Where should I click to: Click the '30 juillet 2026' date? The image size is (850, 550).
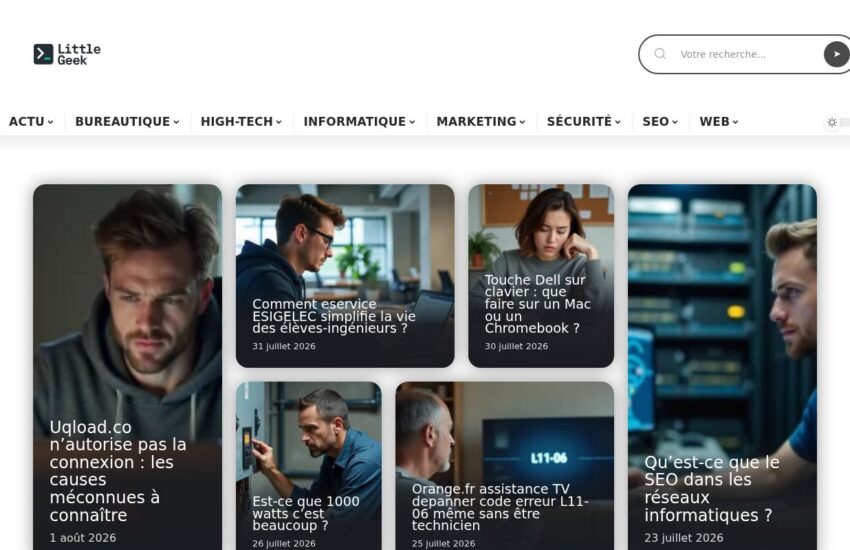pos(516,346)
